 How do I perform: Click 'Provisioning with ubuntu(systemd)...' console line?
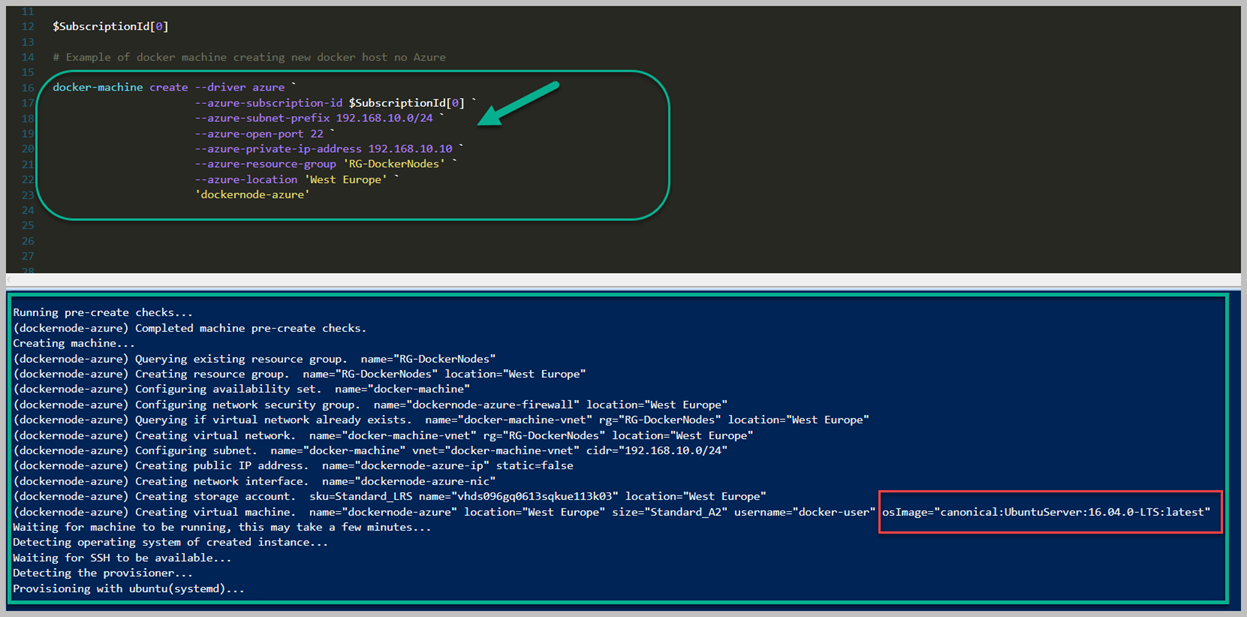tap(129, 589)
